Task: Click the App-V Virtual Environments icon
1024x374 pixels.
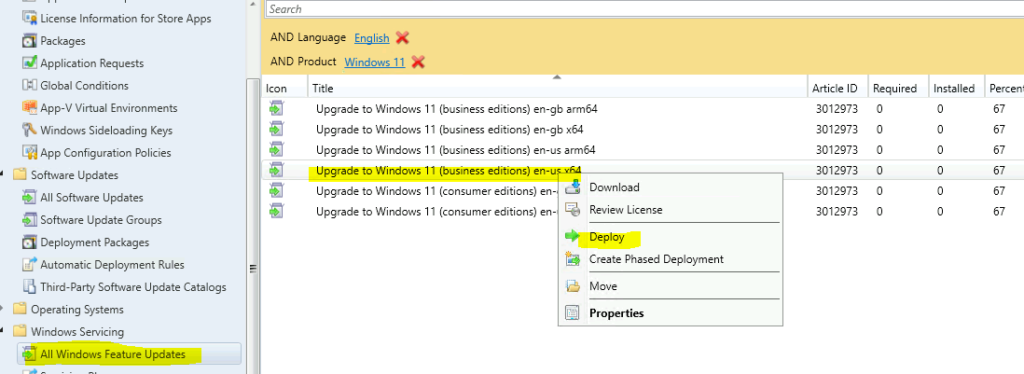Action: coord(29,108)
